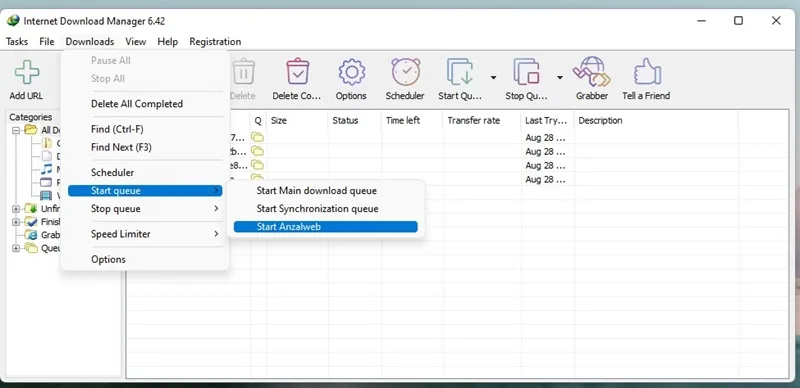Screen dimensions: 800x388
Task: Click the Finished checkmark folder icon
Action: tap(31, 222)
